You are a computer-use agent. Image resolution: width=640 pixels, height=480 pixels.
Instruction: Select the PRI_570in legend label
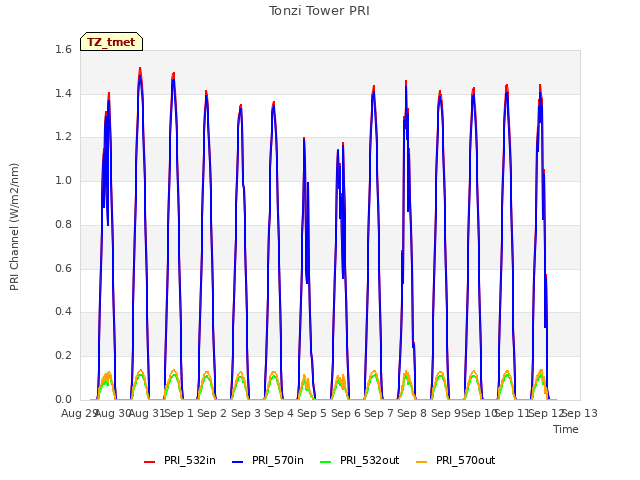click(278, 460)
